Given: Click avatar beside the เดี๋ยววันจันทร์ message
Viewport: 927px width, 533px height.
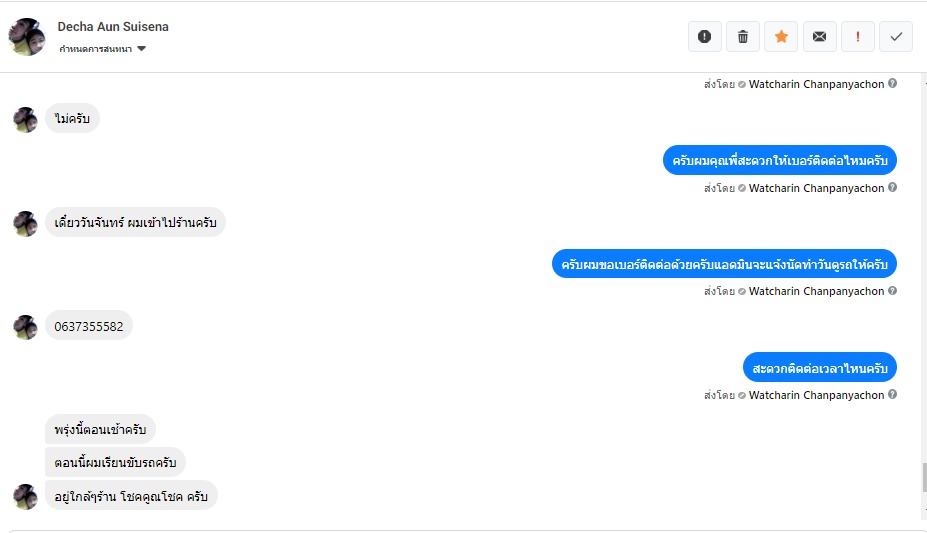Looking at the screenshot, I should pyautogui.click(x=25, y=223).
